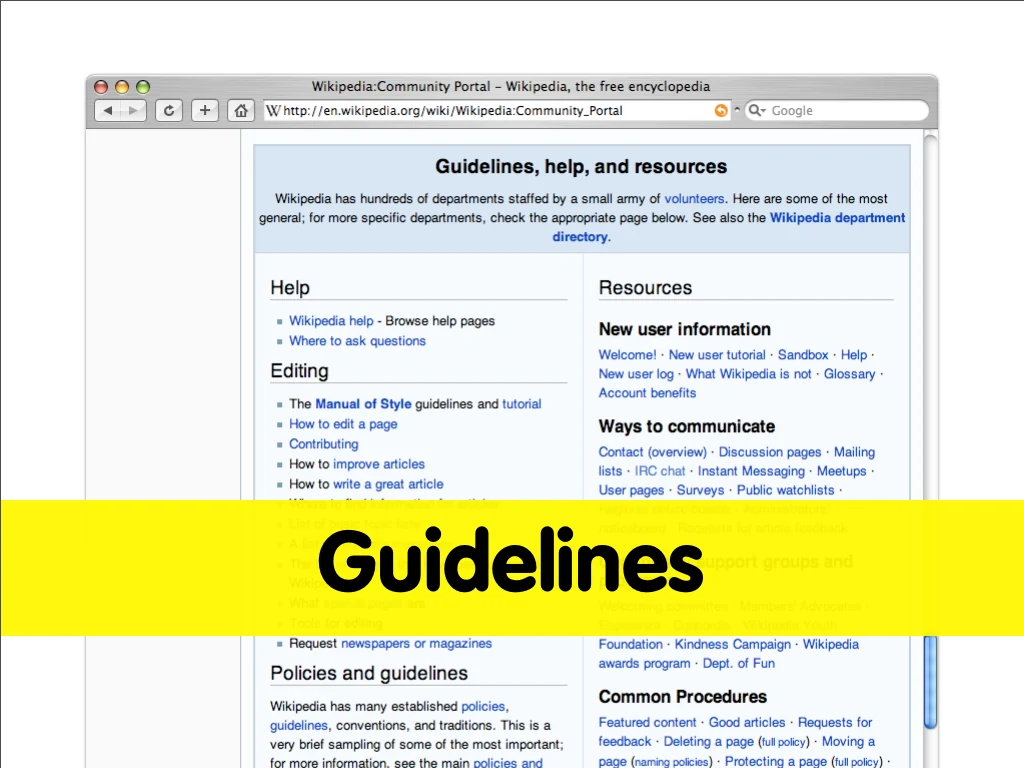
Task: Open the Account benefits link
Action: pyautogui.click(x=647, y=392)
